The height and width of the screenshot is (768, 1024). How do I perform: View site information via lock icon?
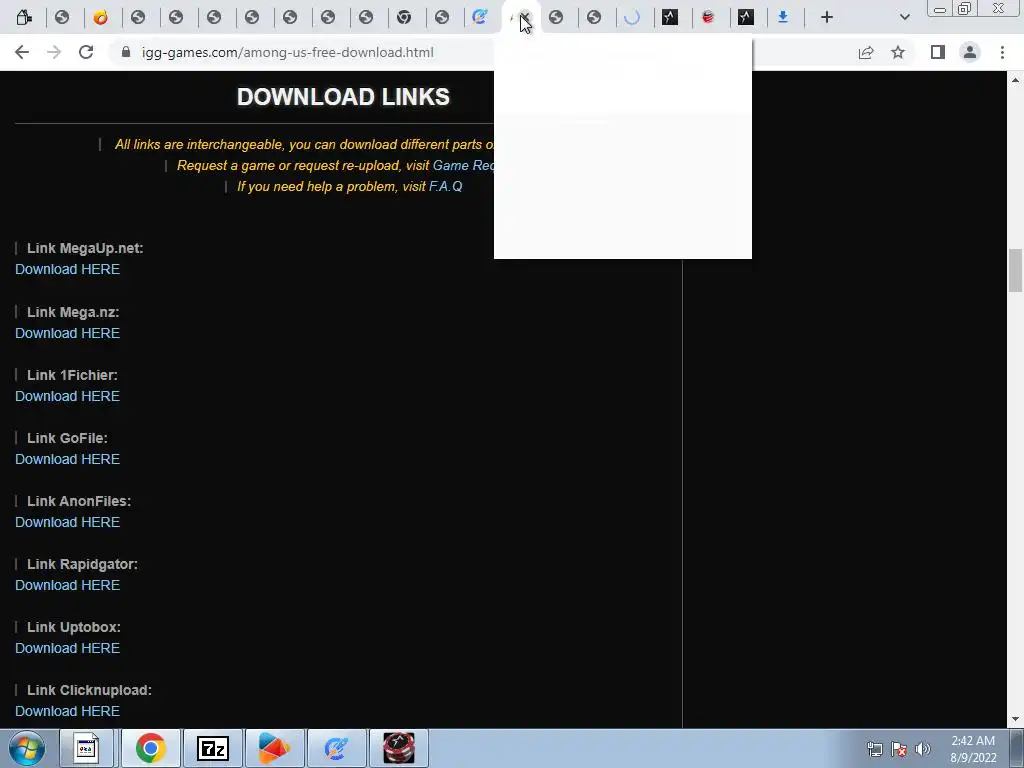(x=126, y=52)
